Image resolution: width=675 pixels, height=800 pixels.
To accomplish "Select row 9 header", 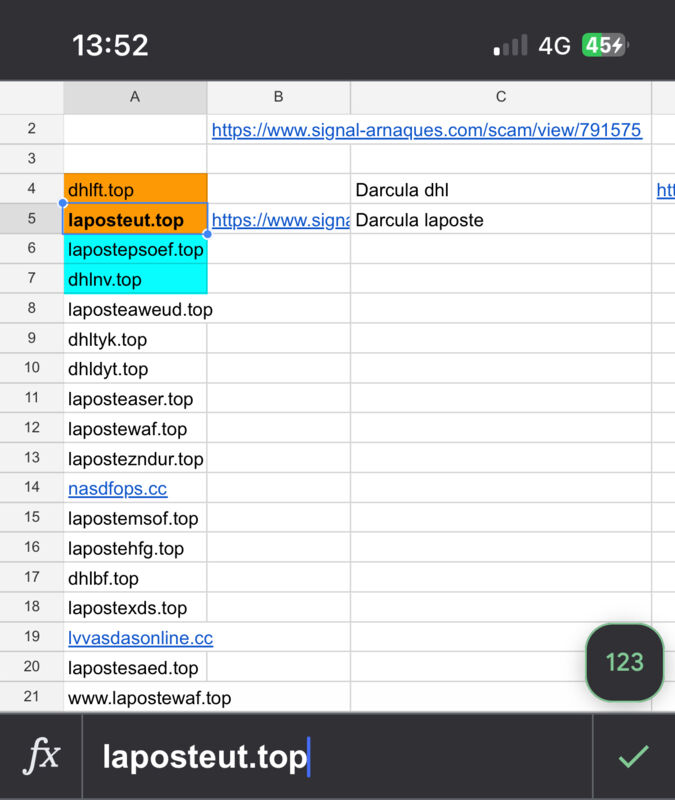I will [32, 338].
